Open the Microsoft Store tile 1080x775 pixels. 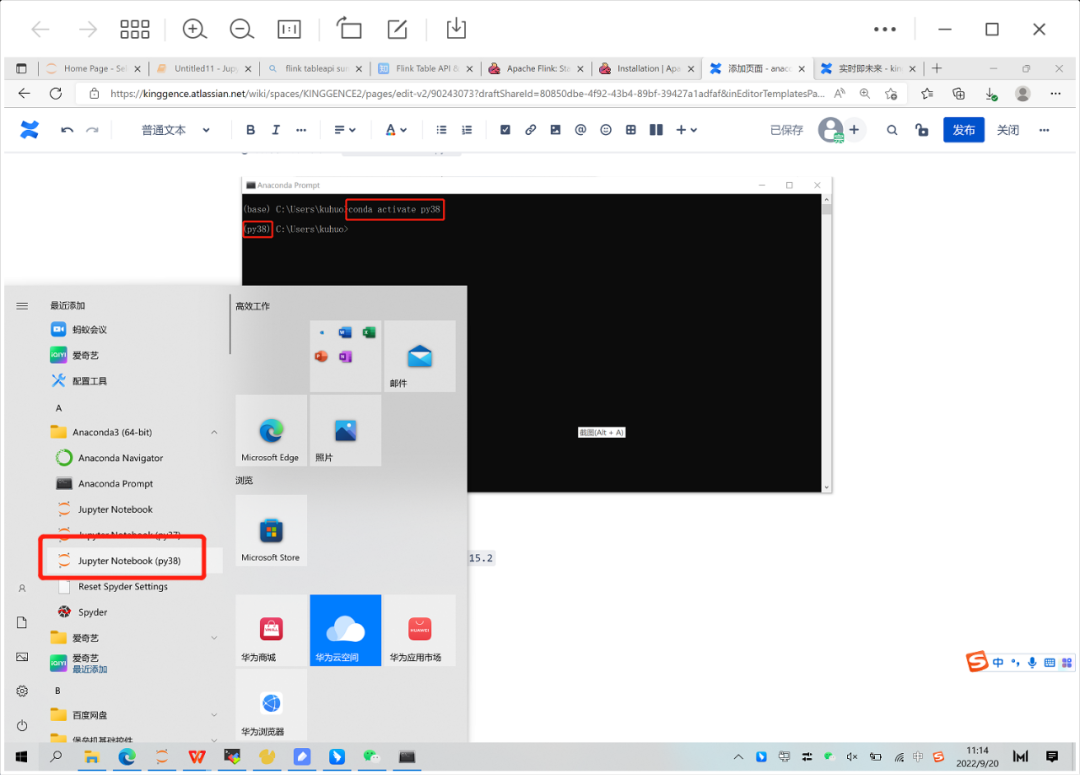click(x=271, y=530)
